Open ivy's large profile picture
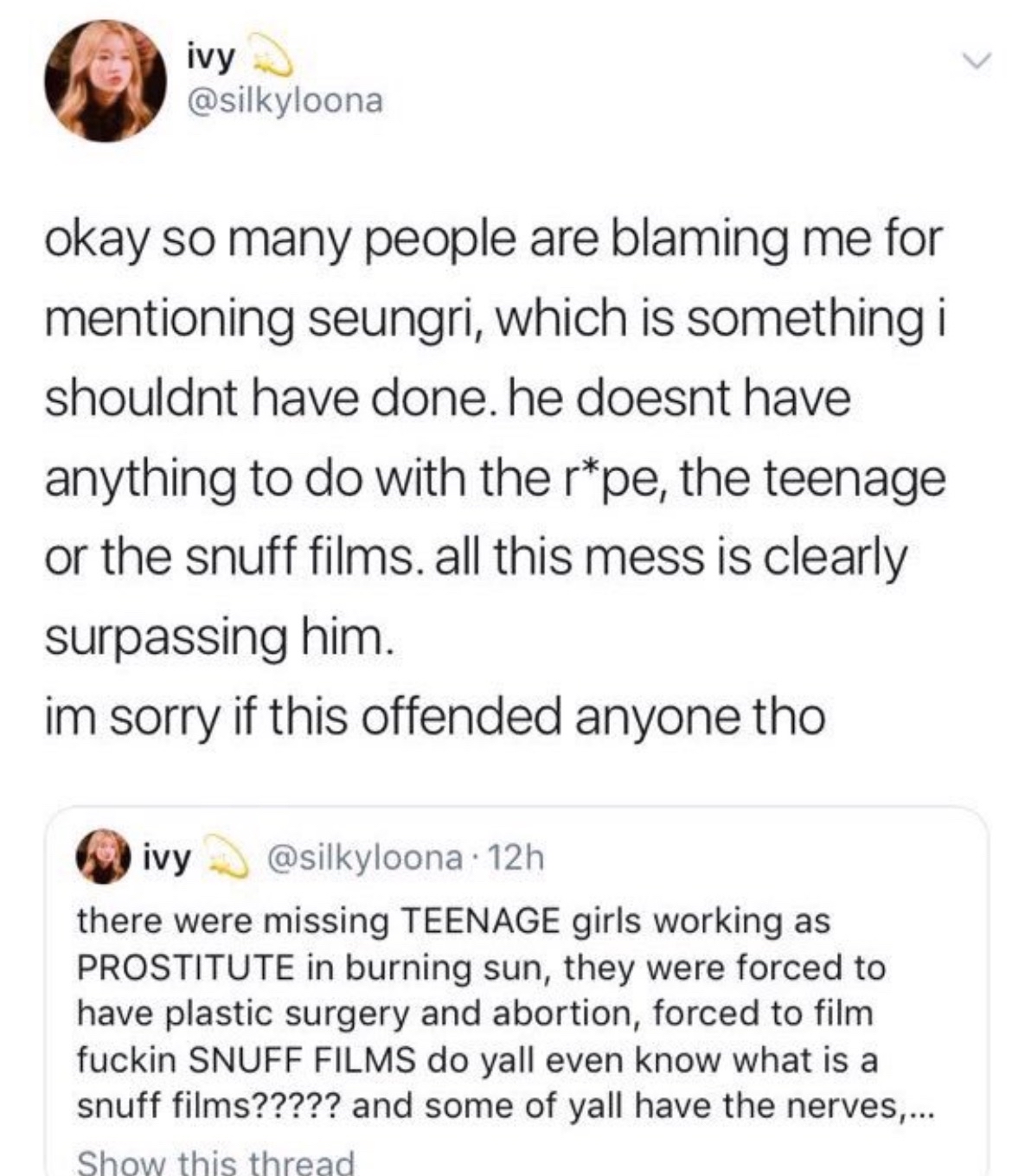The height and width of the screenshot is (1176, 1012). coord(107,82)
